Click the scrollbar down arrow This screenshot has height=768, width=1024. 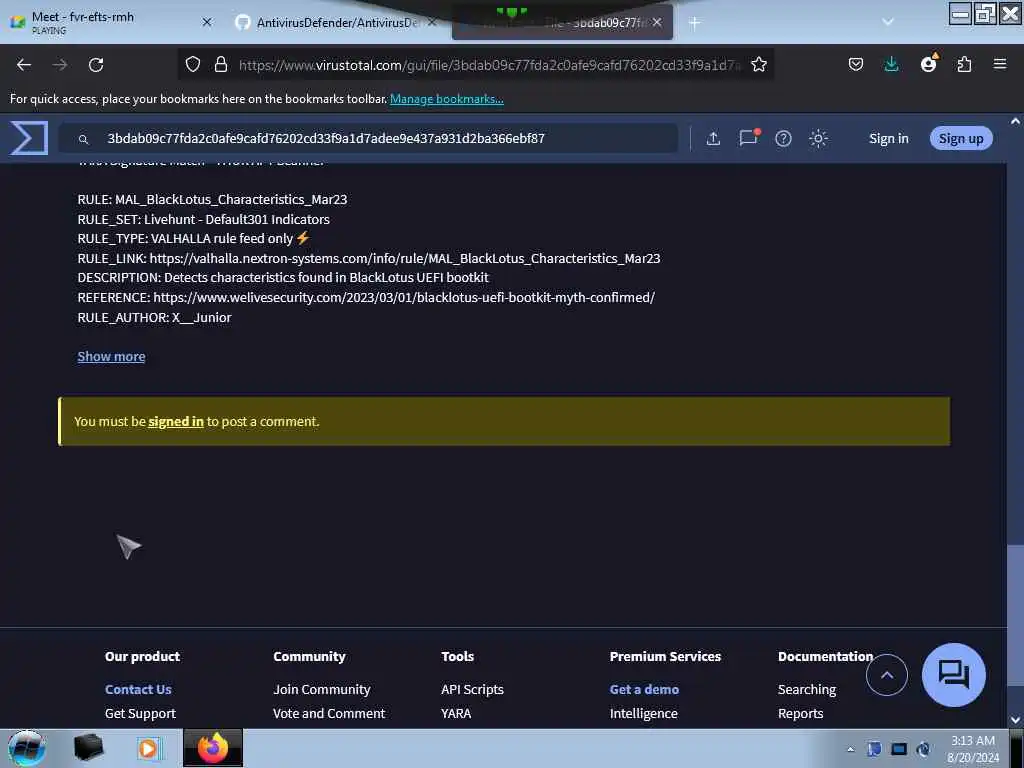click(1015, 720)
